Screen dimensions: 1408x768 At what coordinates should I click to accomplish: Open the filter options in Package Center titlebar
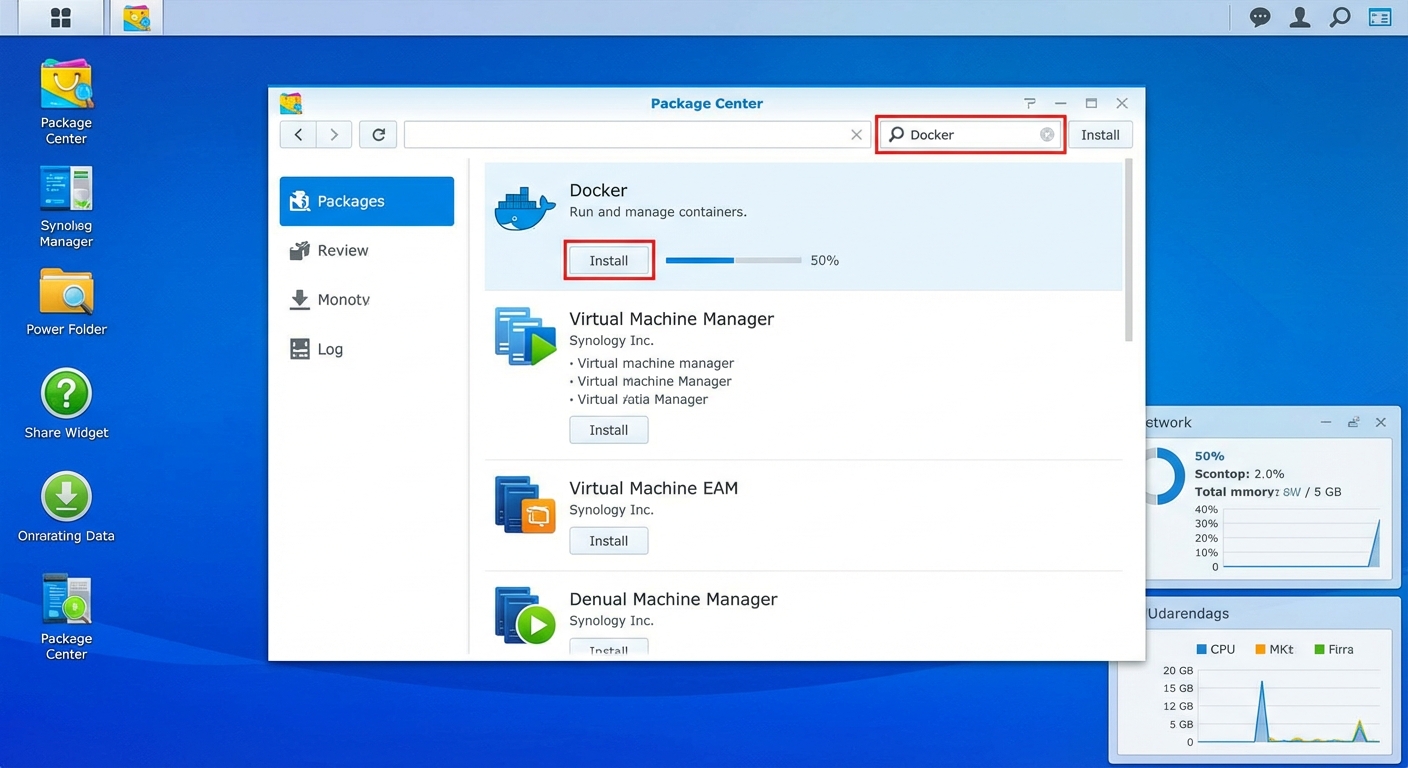[1029, 103]
